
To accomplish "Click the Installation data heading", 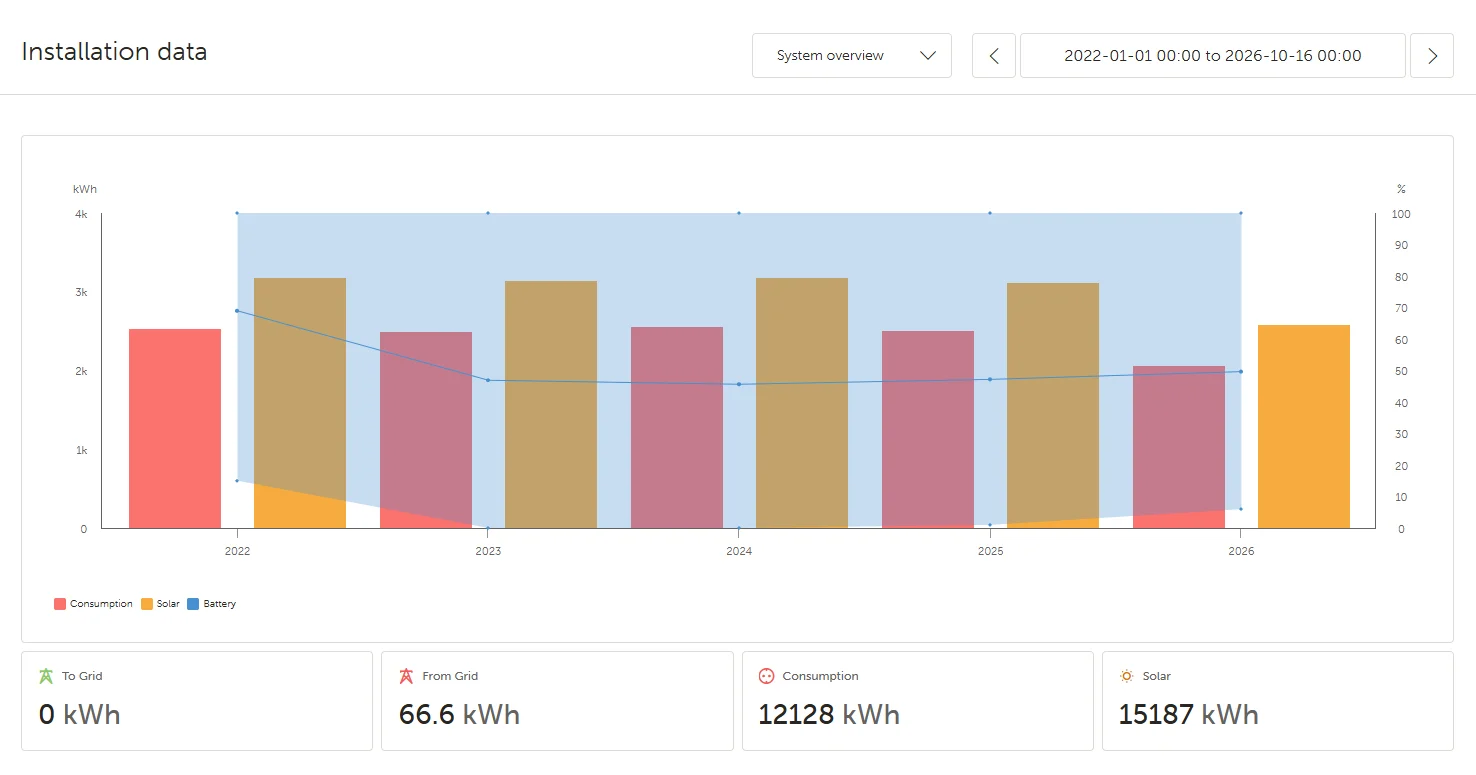I will 114,52.
